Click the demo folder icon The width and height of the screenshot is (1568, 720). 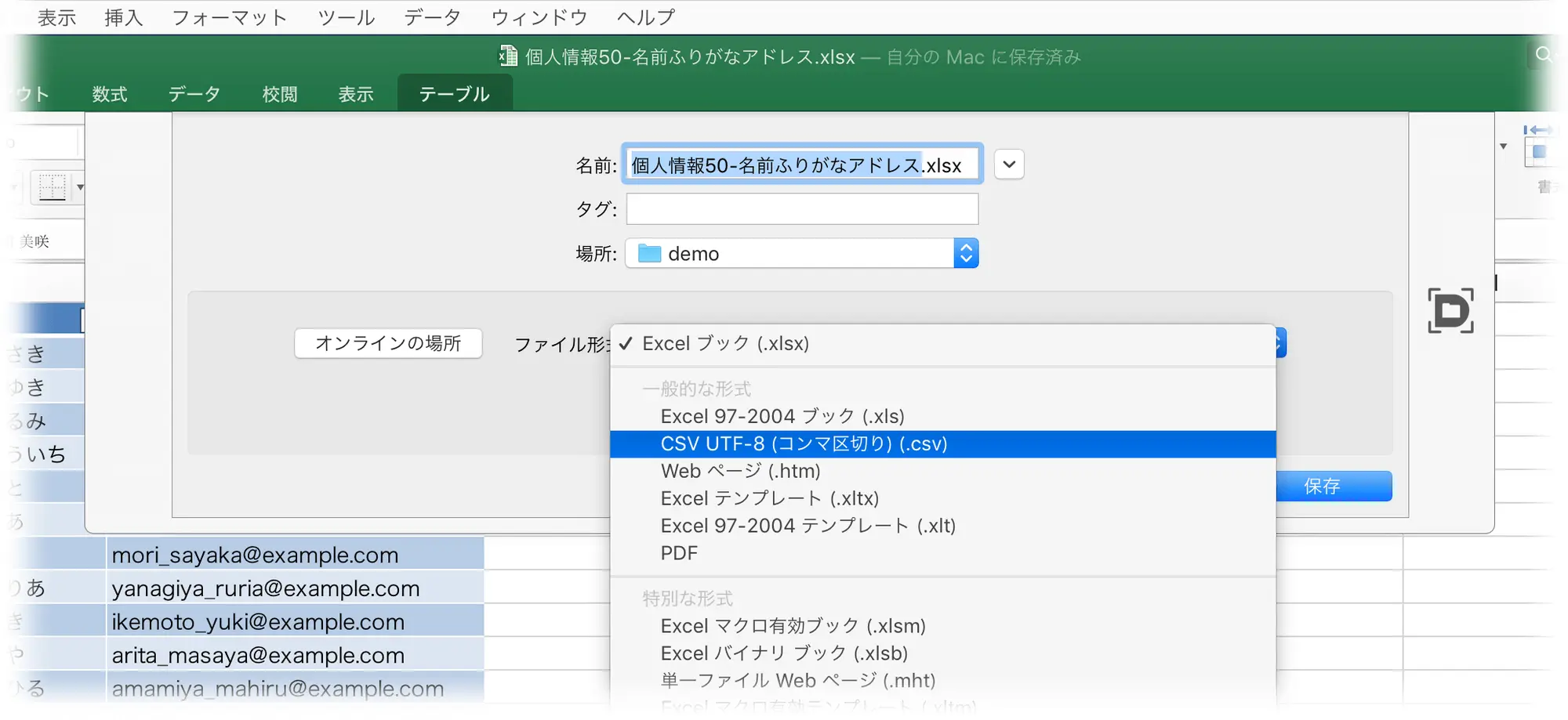(x=649, y=254)
